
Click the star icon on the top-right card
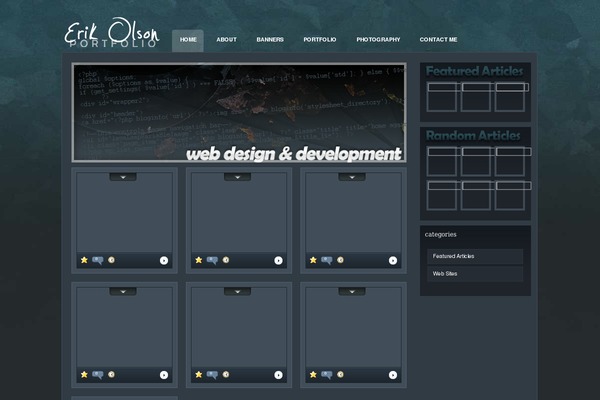[x=313, y=260]
